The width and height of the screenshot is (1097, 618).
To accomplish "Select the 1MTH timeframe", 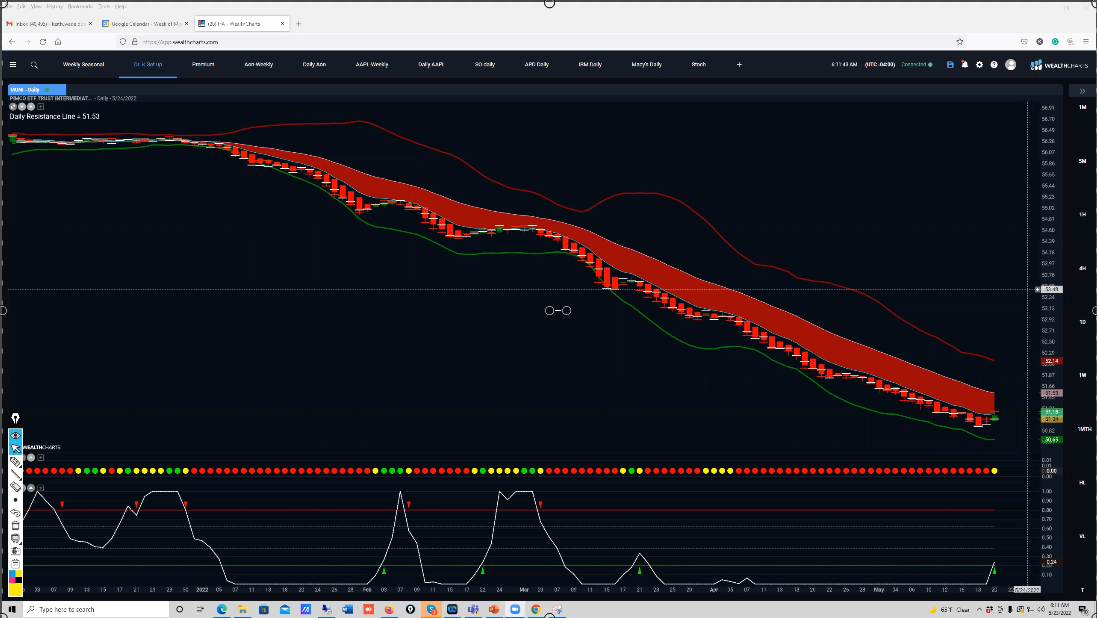I will (1084, 429).
